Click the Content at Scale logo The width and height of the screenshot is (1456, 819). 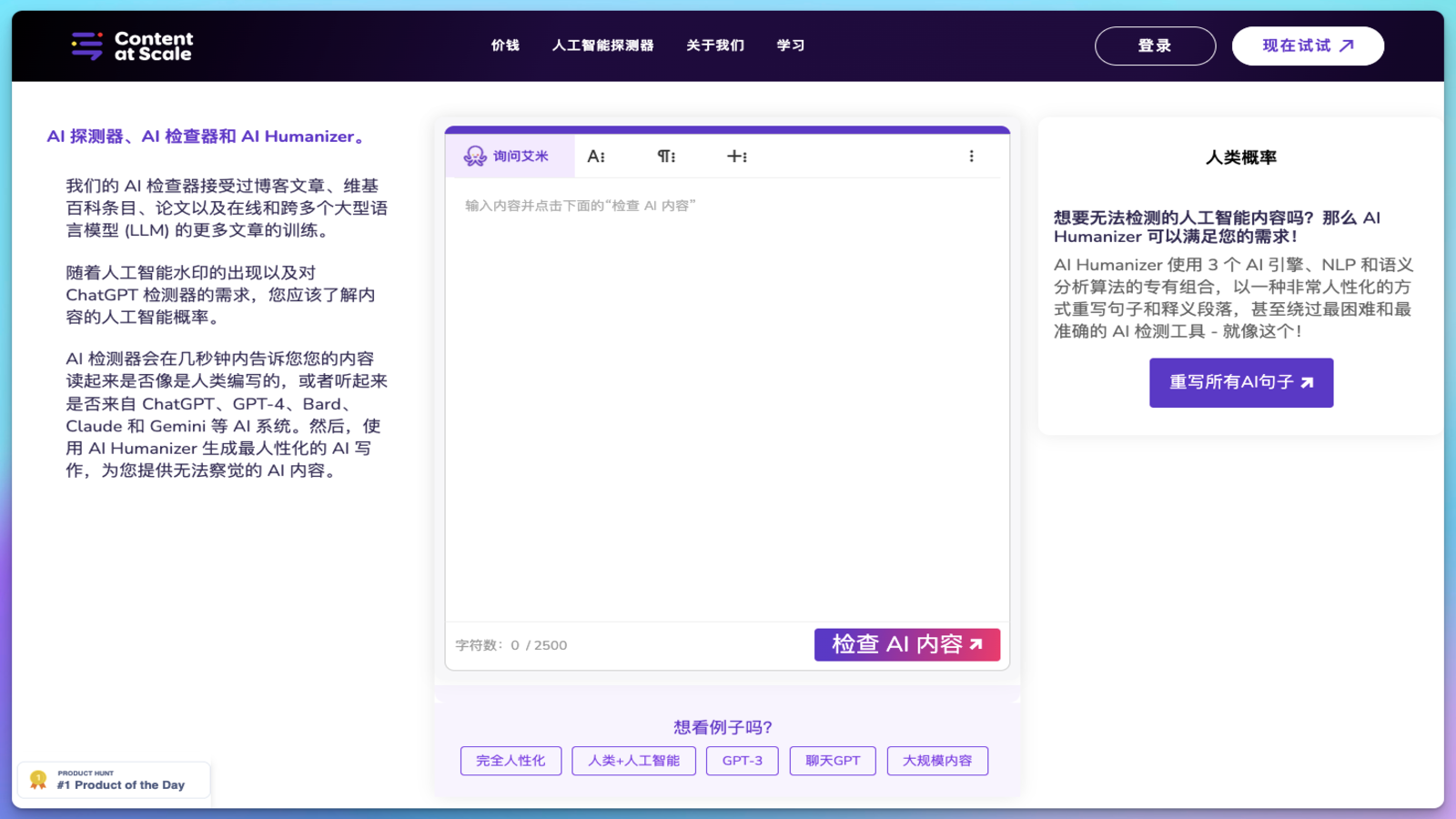[130, 45]
